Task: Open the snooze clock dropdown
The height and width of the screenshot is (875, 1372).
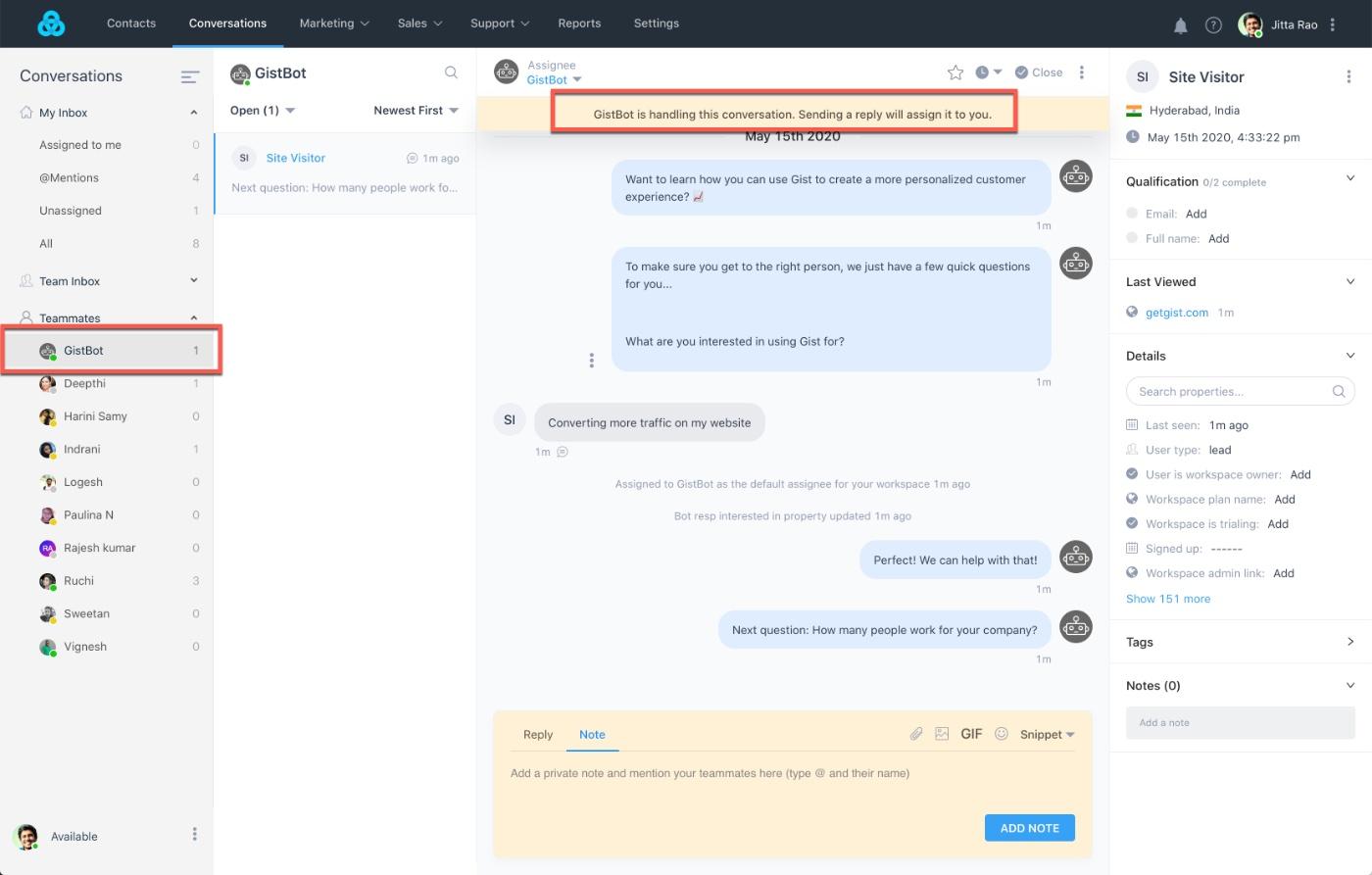Action: pyautogui.click(x=989, y=73)
